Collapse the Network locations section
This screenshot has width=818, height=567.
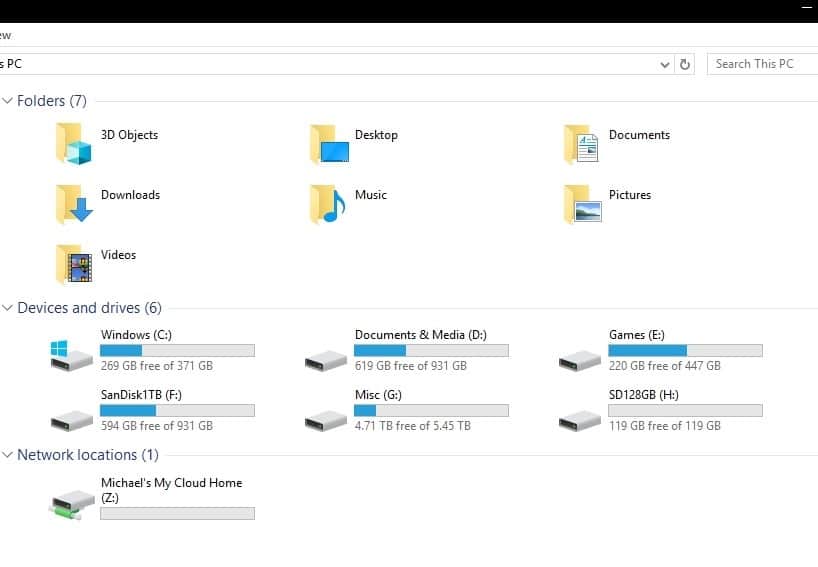pos(7,455)
